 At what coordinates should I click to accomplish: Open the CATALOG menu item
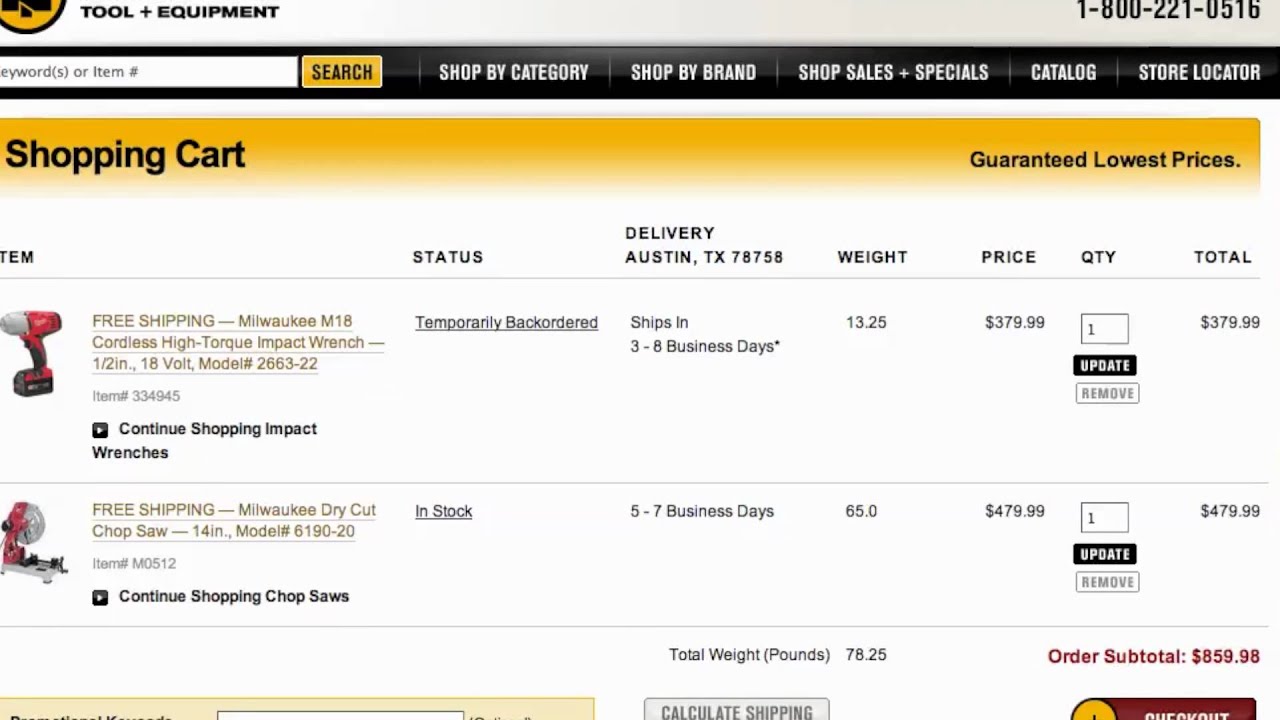[x=1063, y=72]
